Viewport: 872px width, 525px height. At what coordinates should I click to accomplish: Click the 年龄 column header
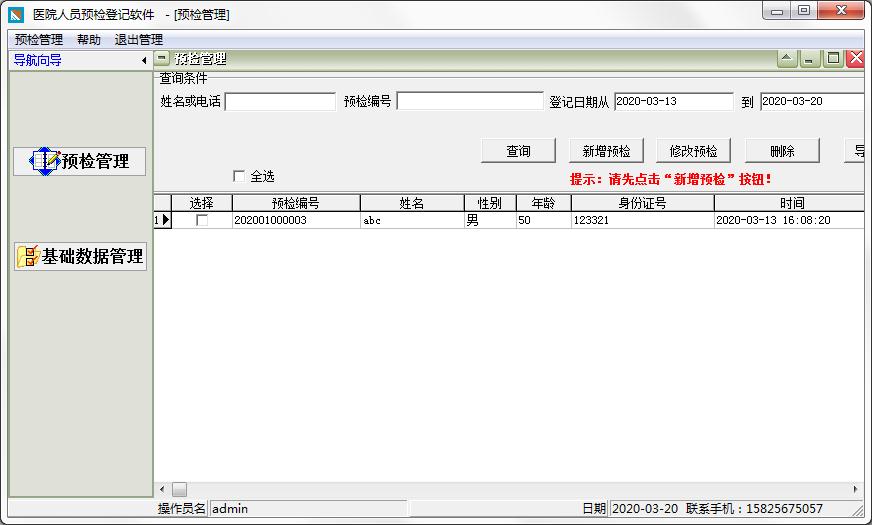point(543,203)
